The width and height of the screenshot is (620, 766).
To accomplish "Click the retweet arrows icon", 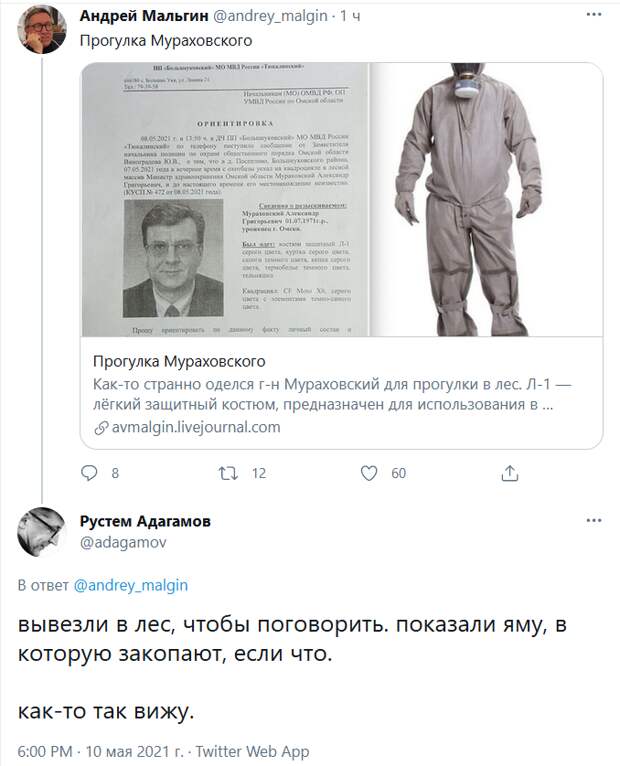I will pos(228,473).
